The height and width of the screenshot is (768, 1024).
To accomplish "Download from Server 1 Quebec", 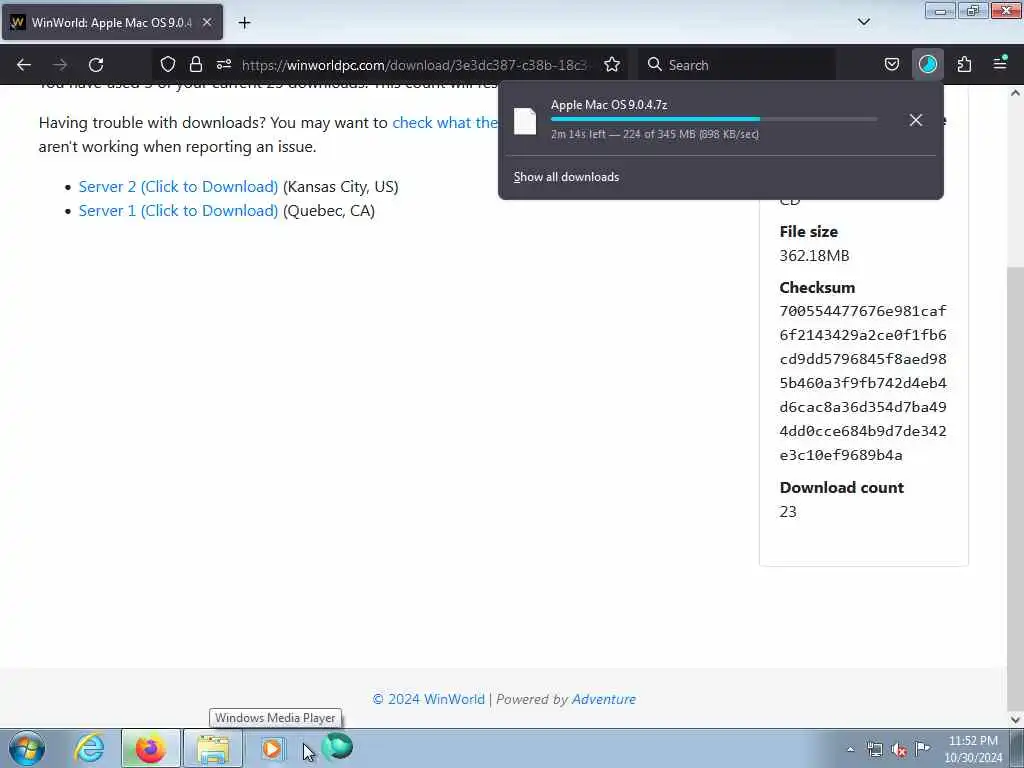I will (x=178, y=211).
